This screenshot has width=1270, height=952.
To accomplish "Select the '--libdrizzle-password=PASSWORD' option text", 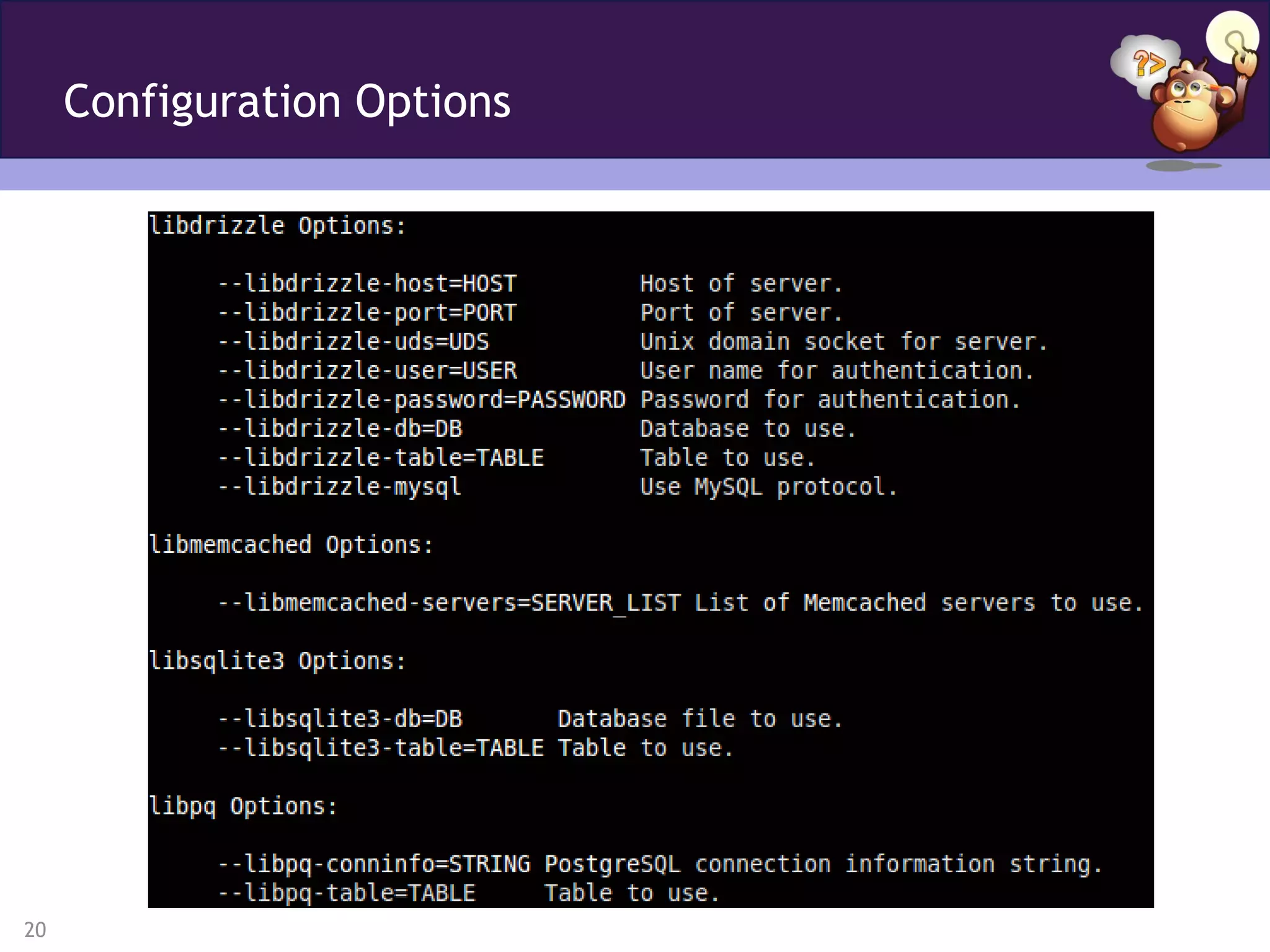I will (422, 400).
